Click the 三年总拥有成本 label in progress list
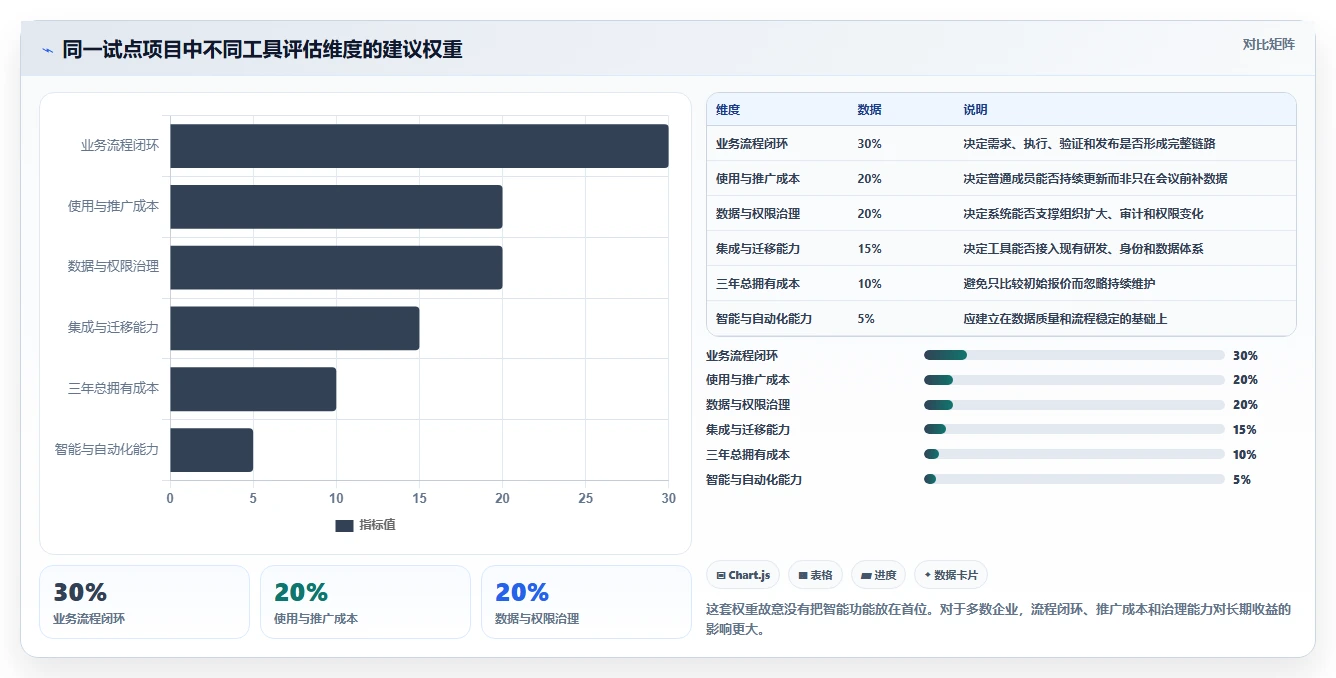 748,455
